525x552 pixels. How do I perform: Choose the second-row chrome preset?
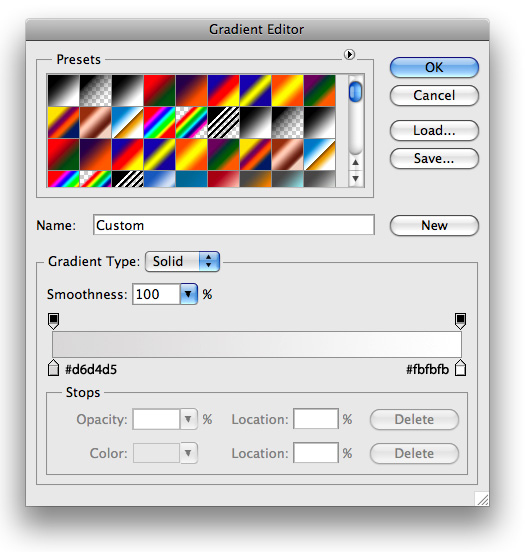127,123
